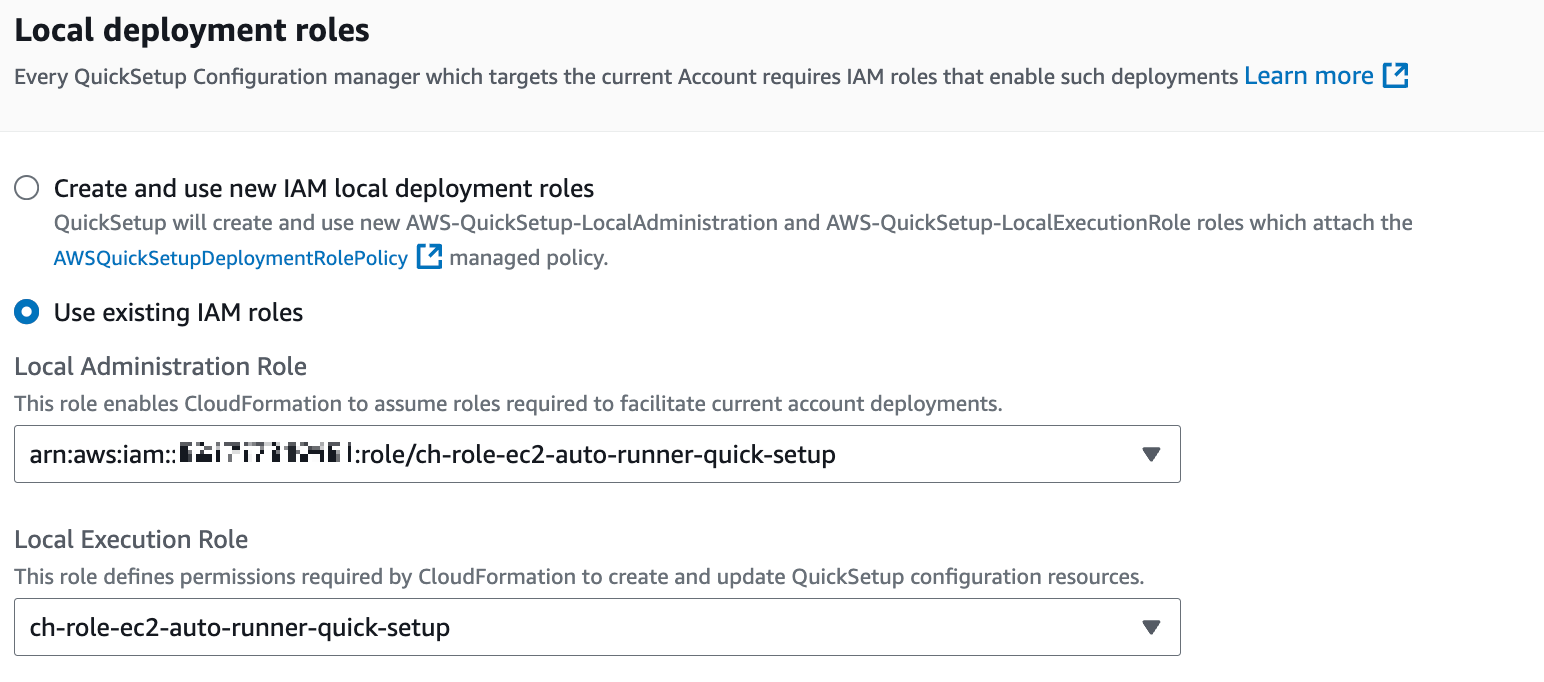
Task: Open AWSQuickSetupDeploymentRolePolicy link
Action: (231, 258)
